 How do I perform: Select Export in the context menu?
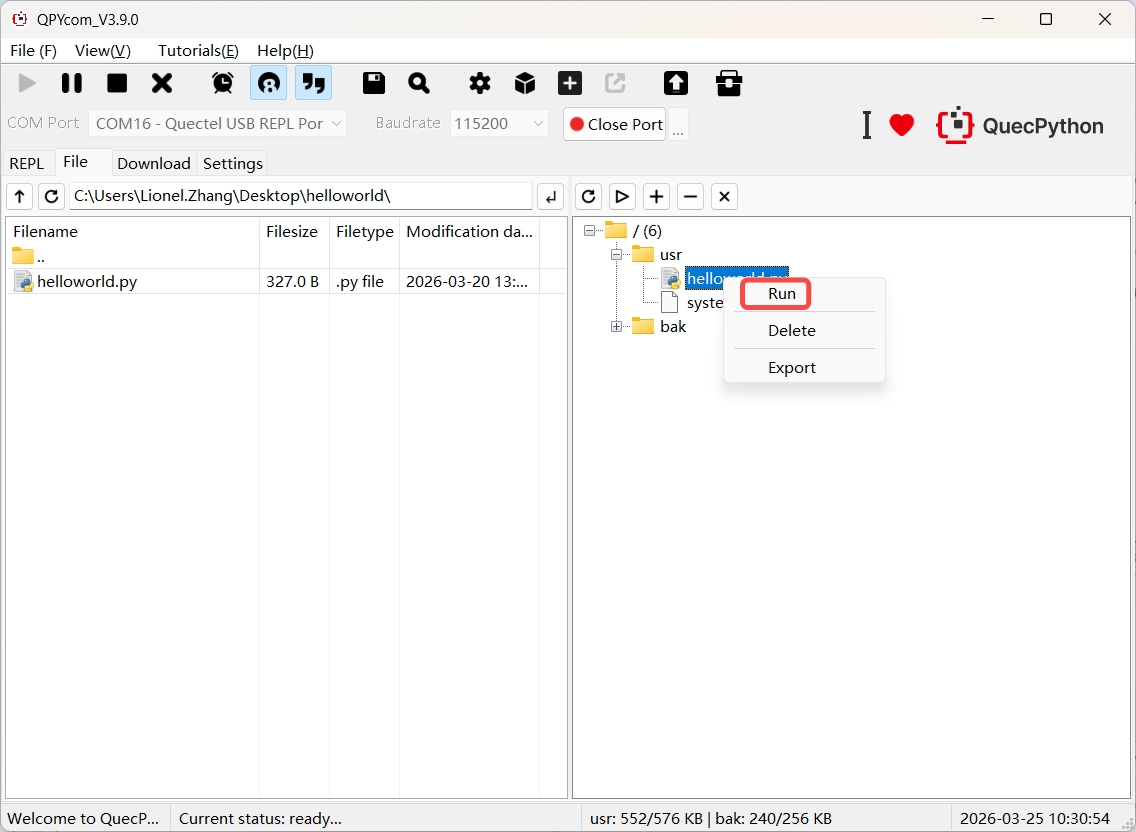click(792, 367)
